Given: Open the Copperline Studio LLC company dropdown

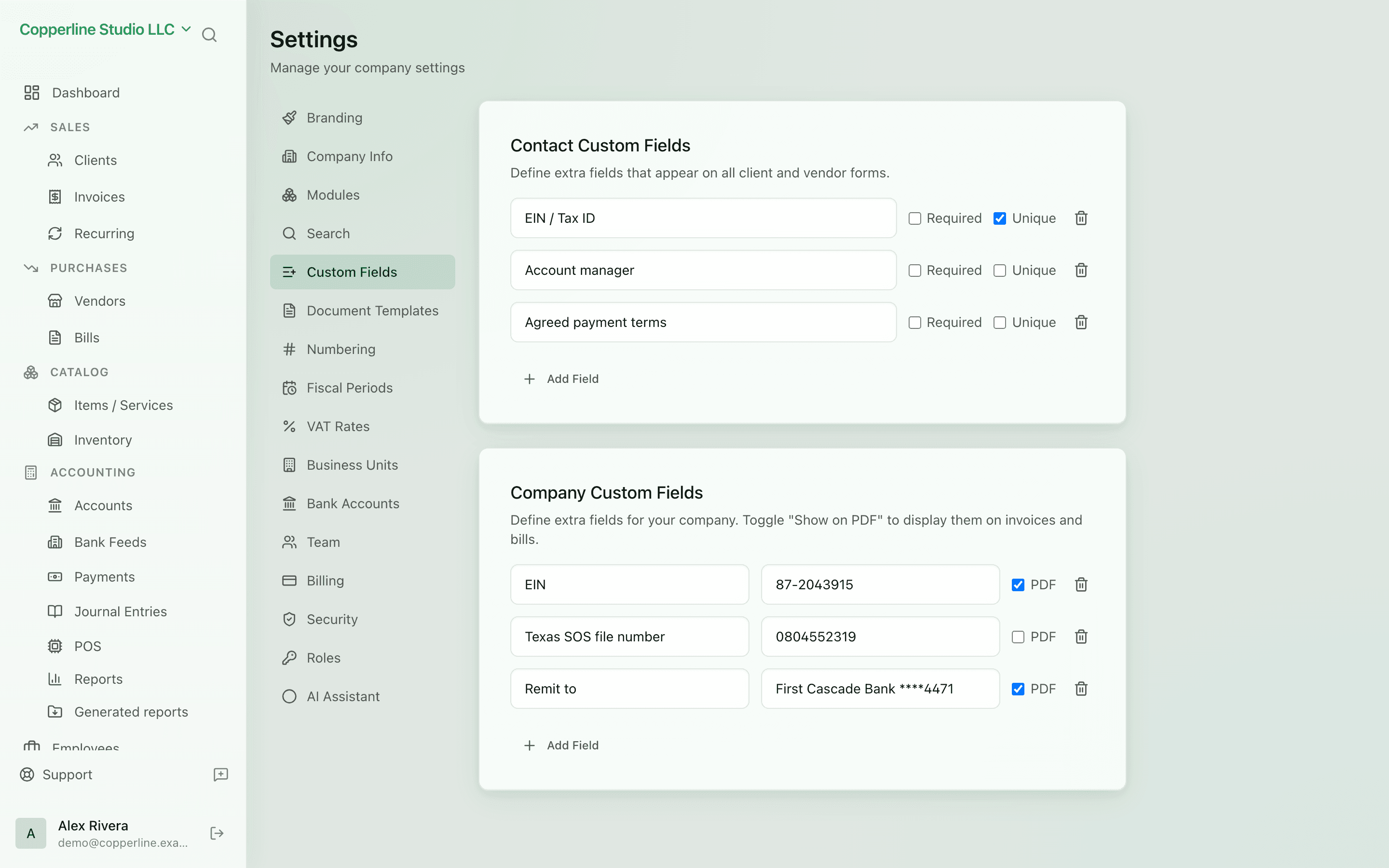Looking at the screenshot, I should point(106,29).
